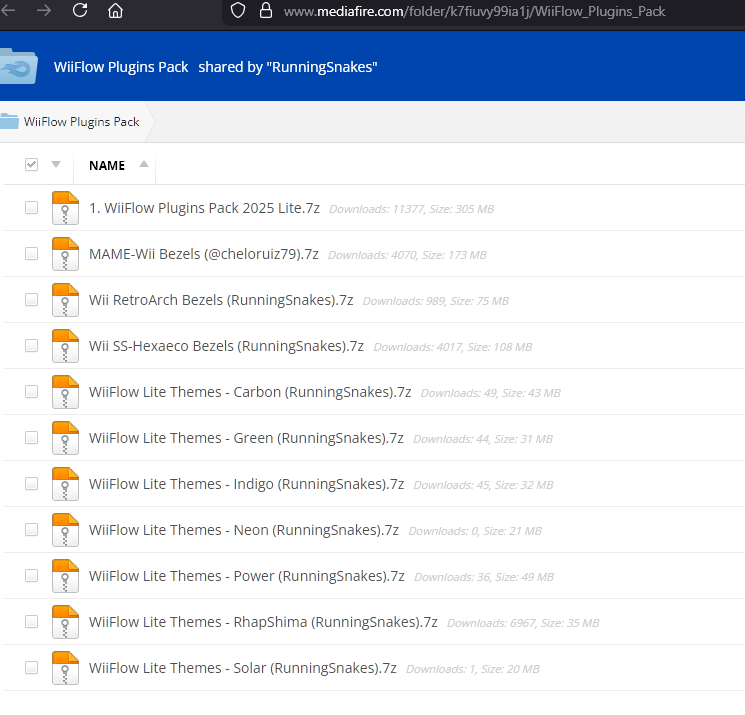Open the shield tracking protection icon

(238, 10)
